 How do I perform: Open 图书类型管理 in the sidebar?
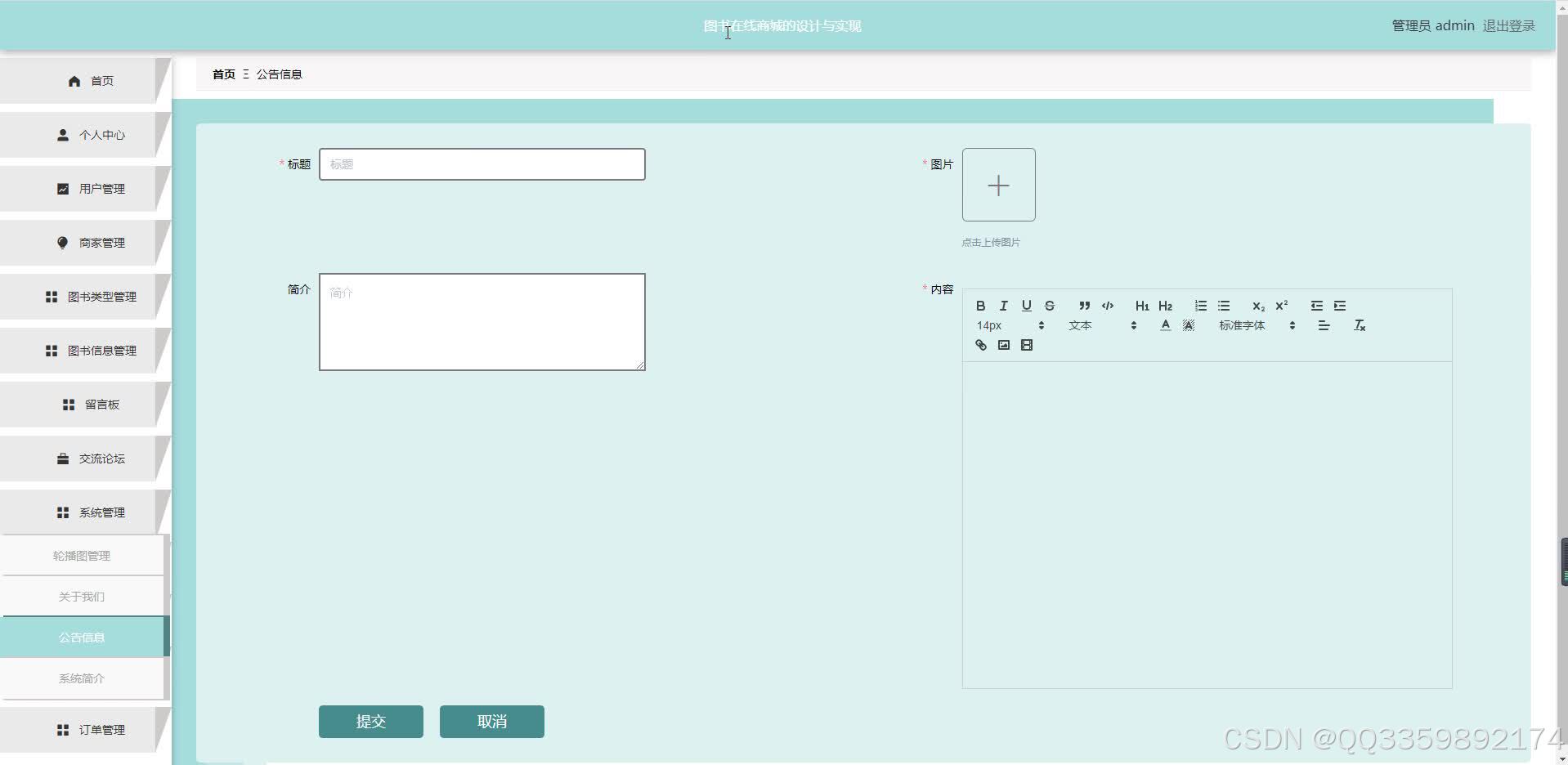85,297
